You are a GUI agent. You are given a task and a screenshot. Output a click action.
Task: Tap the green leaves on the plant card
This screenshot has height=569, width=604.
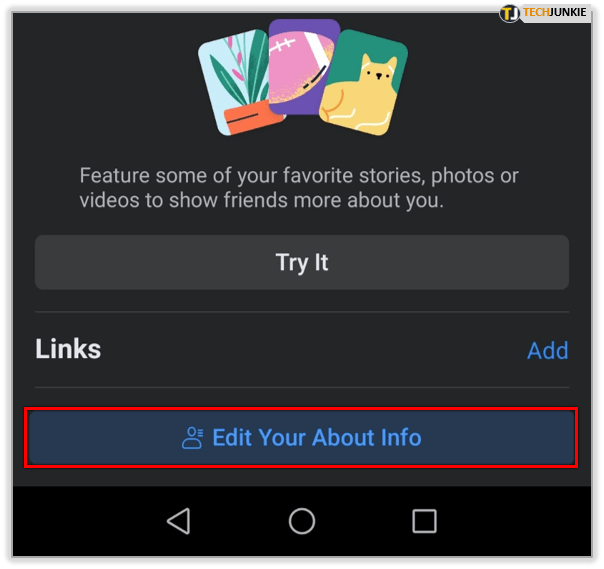point(241,73)
